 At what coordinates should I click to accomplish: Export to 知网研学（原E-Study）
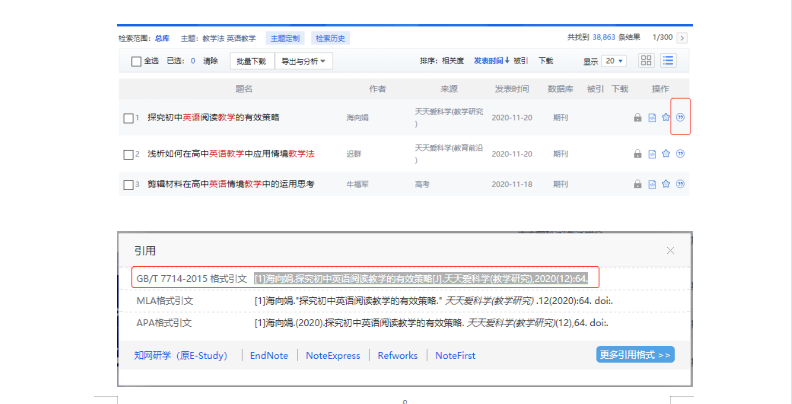click(x=181, y=356)
